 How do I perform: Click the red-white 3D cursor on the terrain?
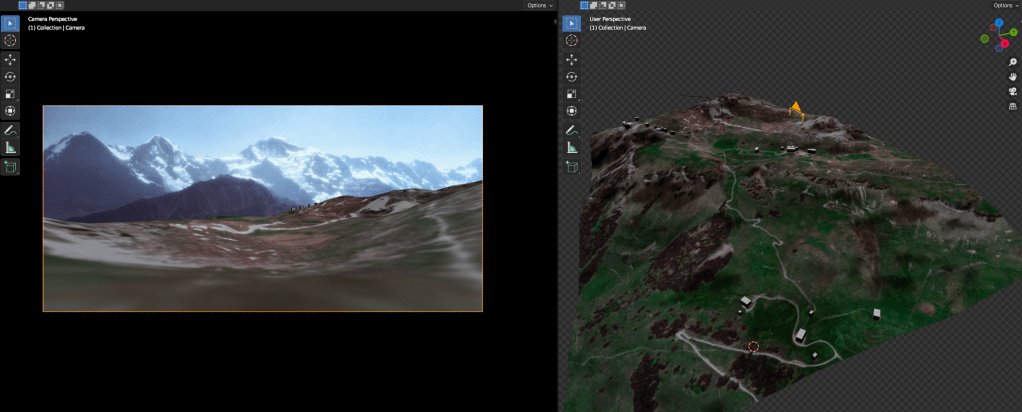pos(753,346)
